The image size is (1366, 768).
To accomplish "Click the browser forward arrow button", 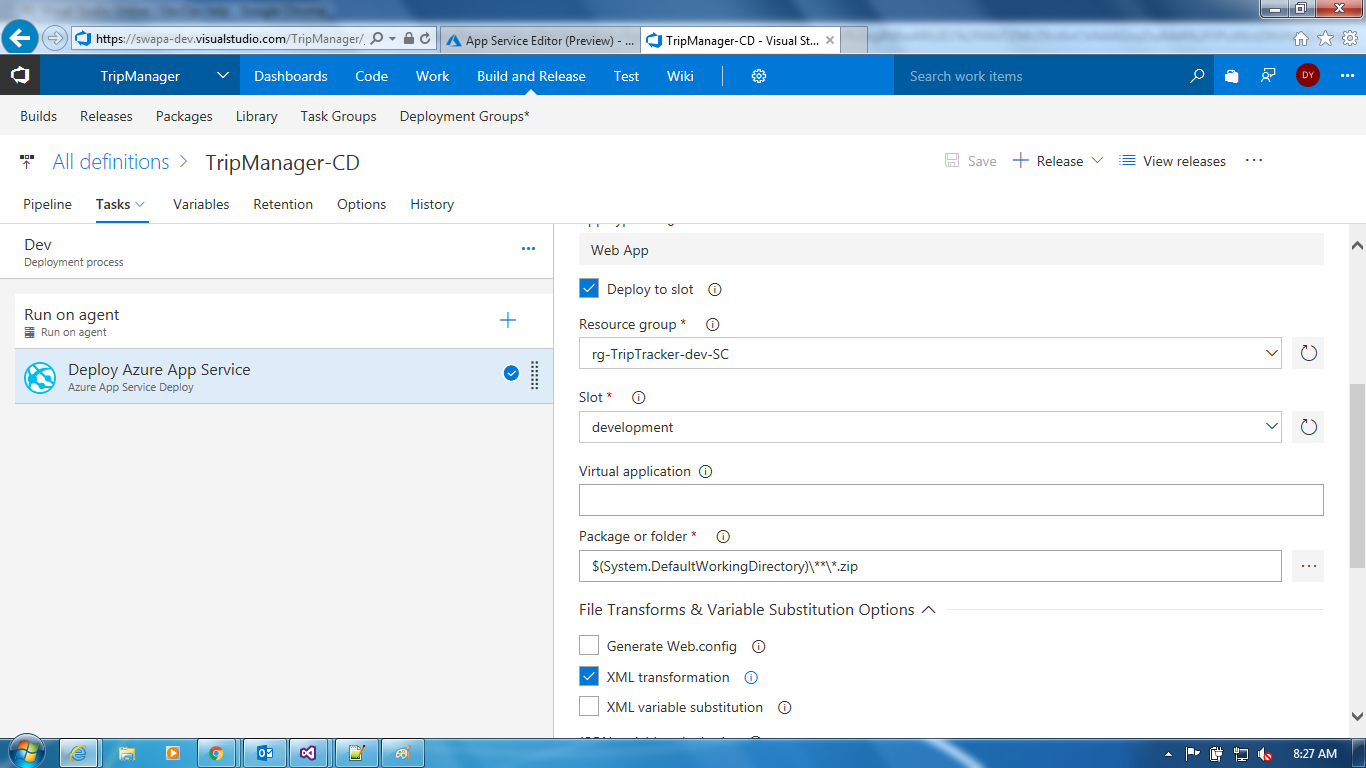I will tap(55, 38).
